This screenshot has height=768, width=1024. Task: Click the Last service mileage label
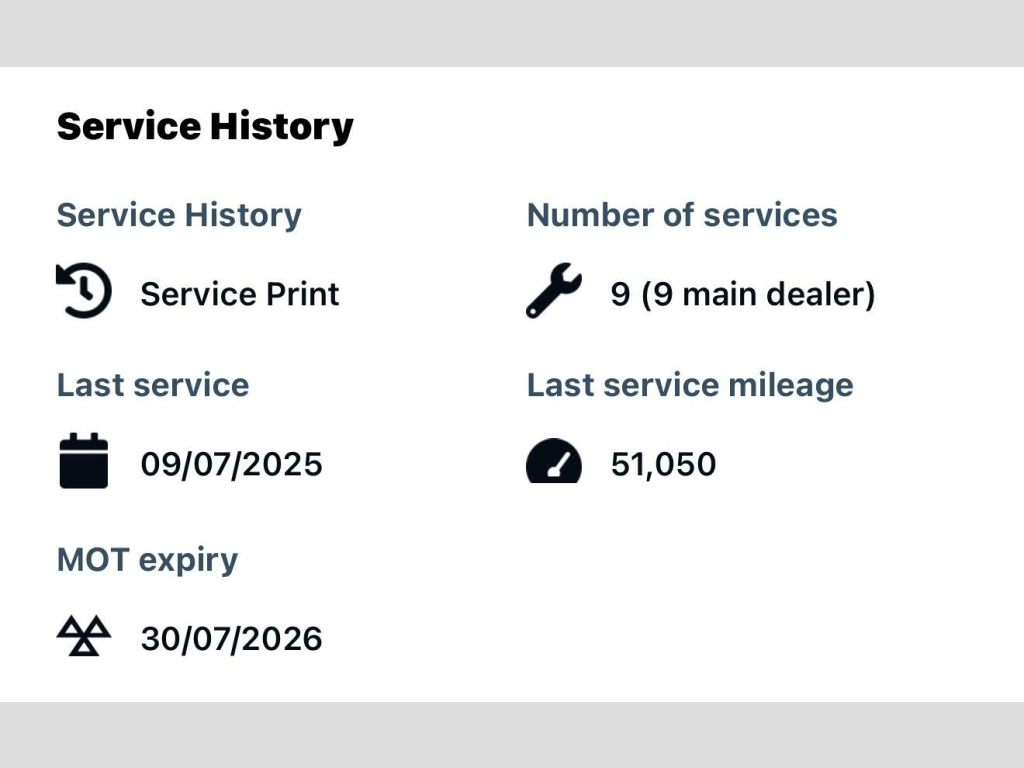coord(690,385)
